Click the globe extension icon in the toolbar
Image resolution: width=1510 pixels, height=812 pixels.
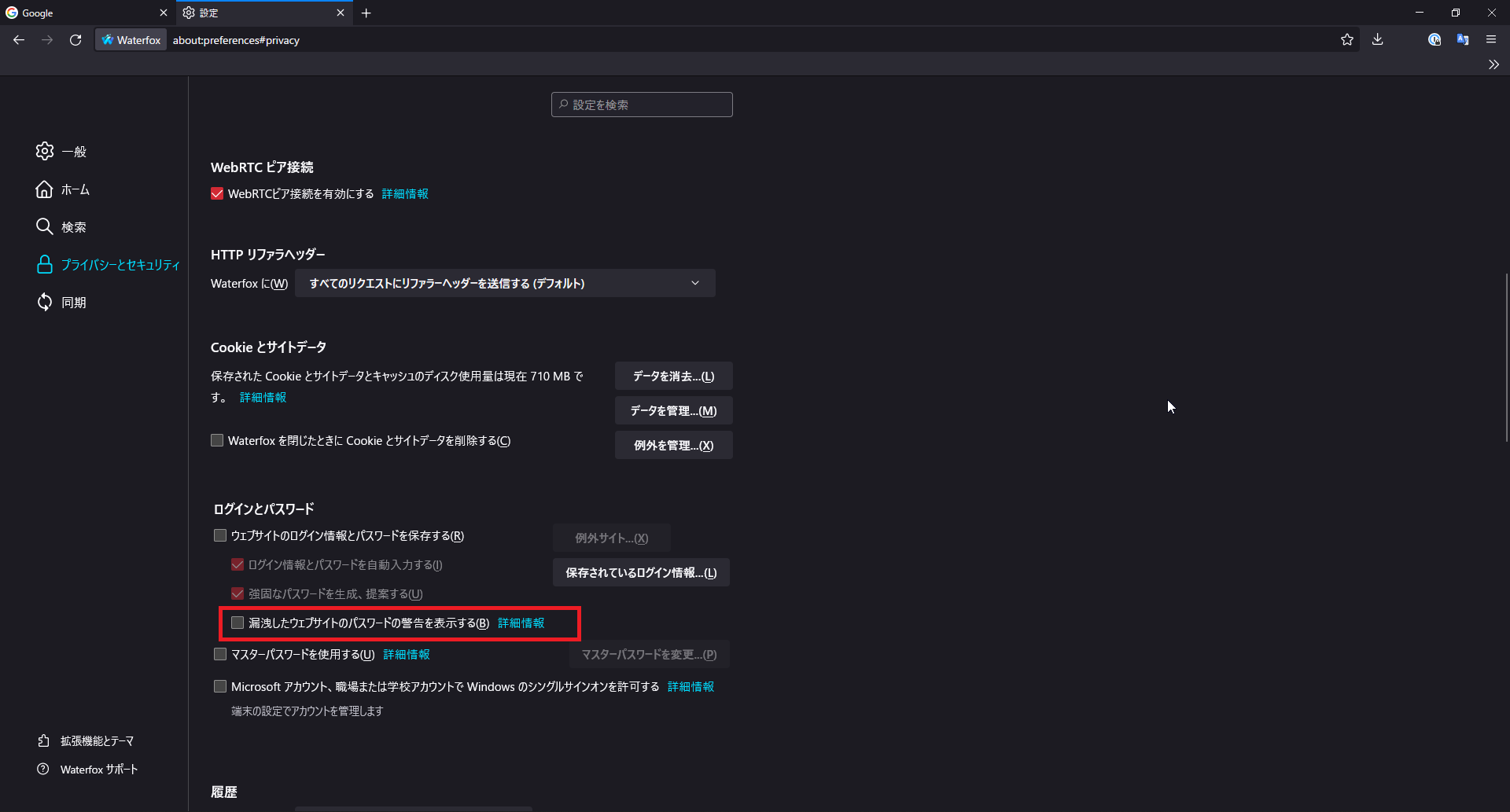click(x=1434, y=40)
